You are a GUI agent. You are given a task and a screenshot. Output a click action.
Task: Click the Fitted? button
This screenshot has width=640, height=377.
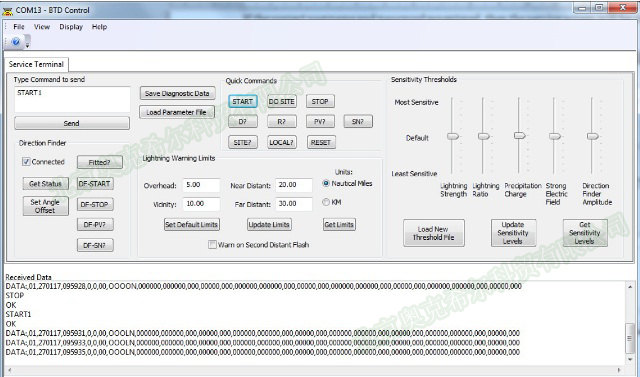100,162
